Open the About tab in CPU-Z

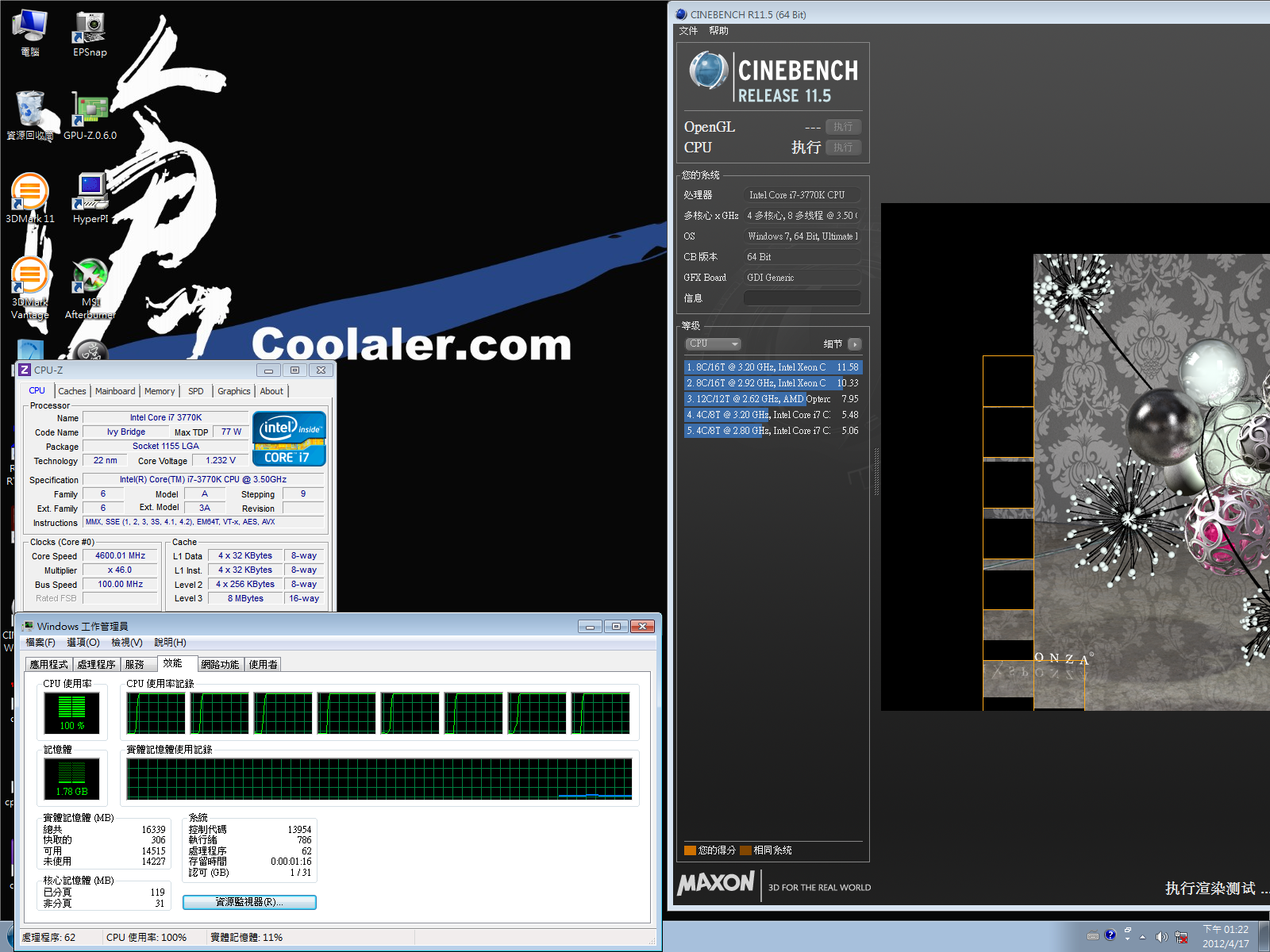(271, 391)
